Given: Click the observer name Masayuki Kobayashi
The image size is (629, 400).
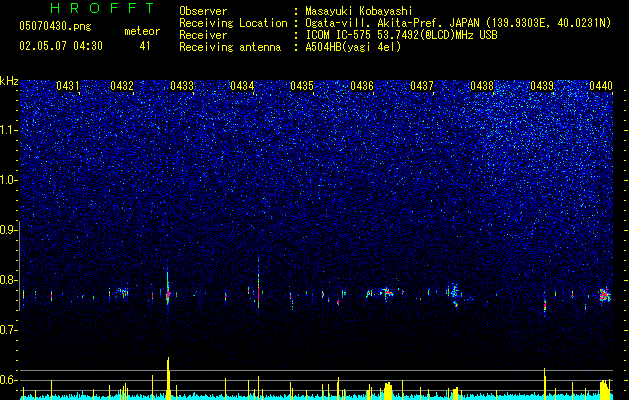Looking at the screenshot, I should tap(359, 11).
